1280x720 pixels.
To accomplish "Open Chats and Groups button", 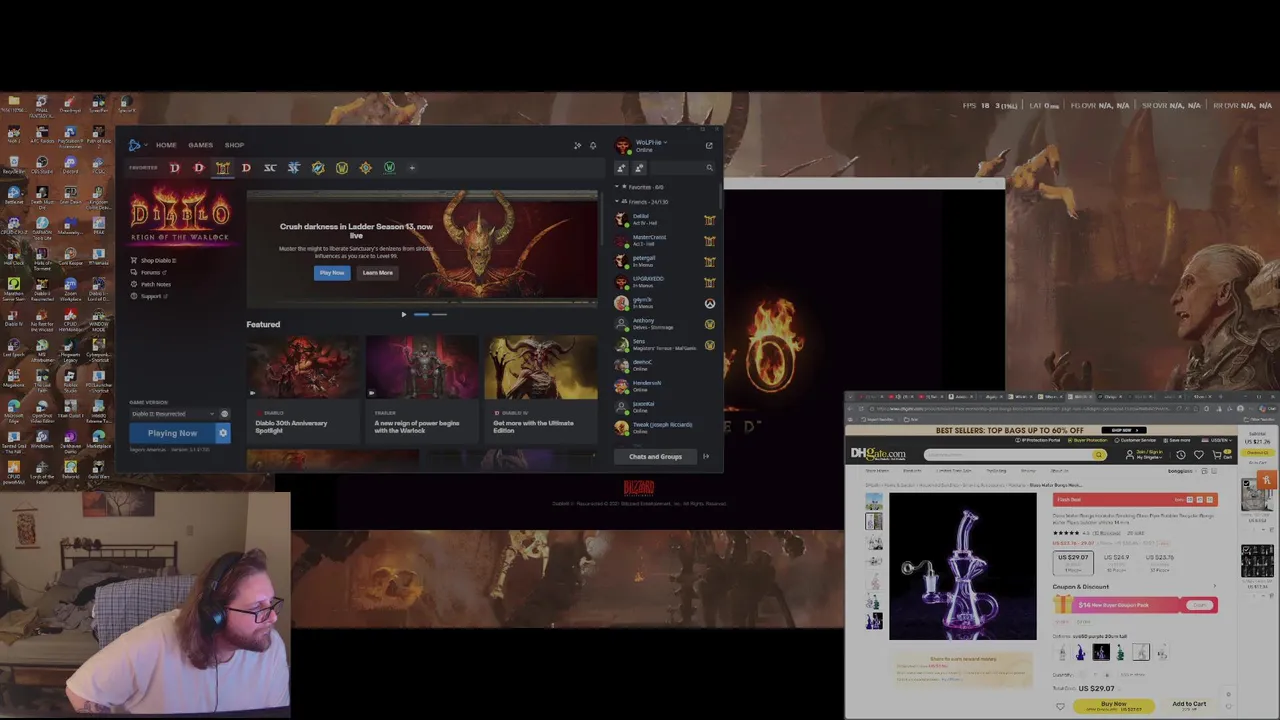I will (655, 457).
